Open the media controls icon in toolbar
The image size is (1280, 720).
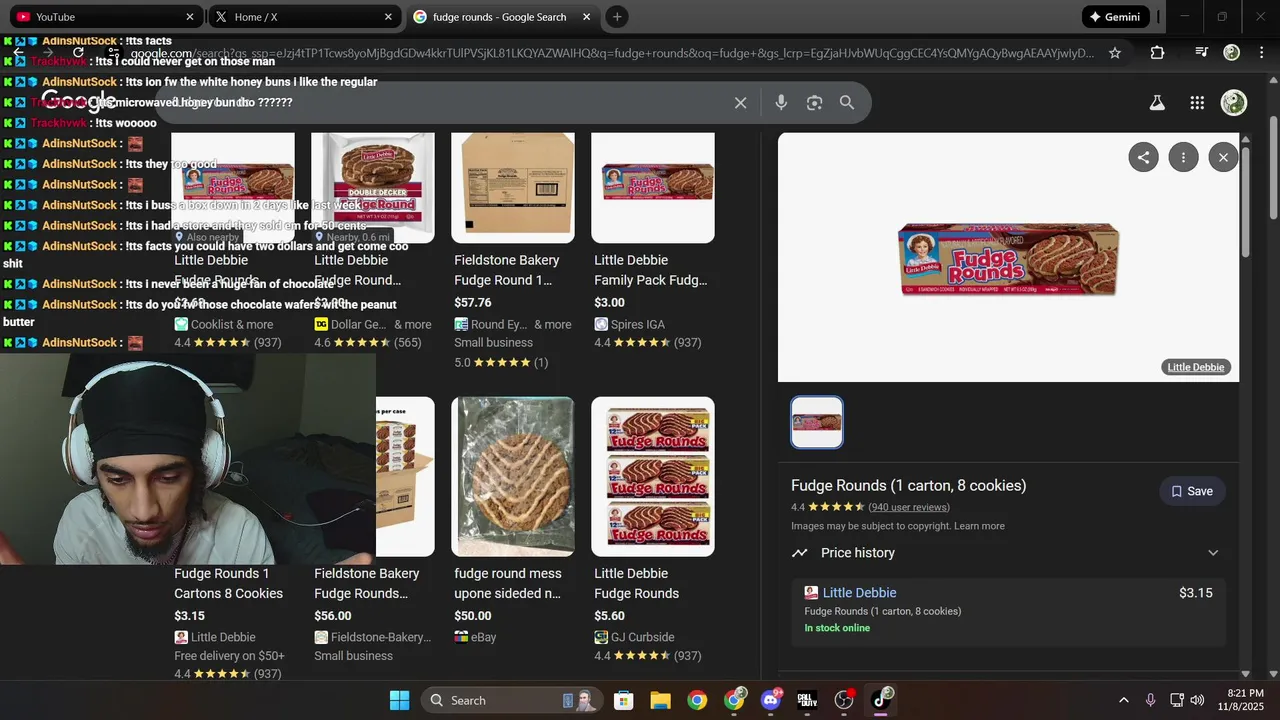tap(1201, 53)
